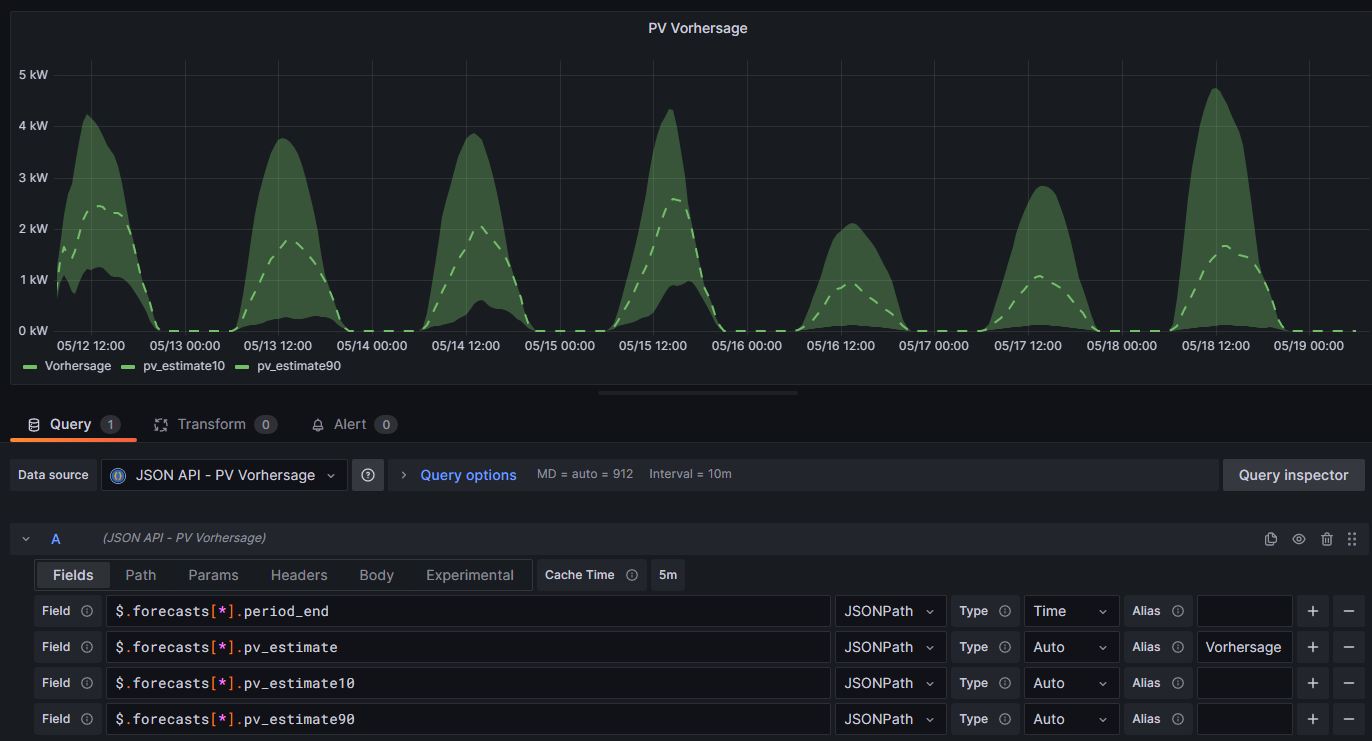This screenshot has height=741, width=1372.
Task: Open the data source help icon
Action: 368,475
